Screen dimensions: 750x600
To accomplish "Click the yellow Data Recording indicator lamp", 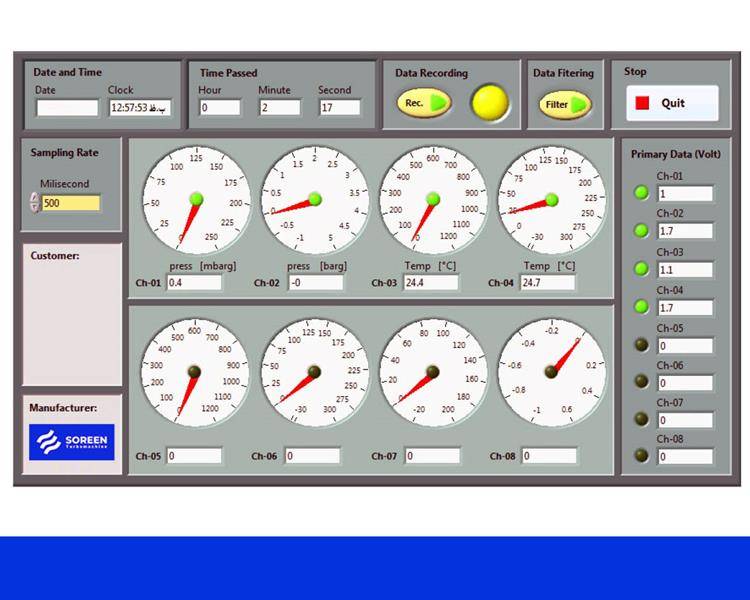I will click(x=489, y=103).
